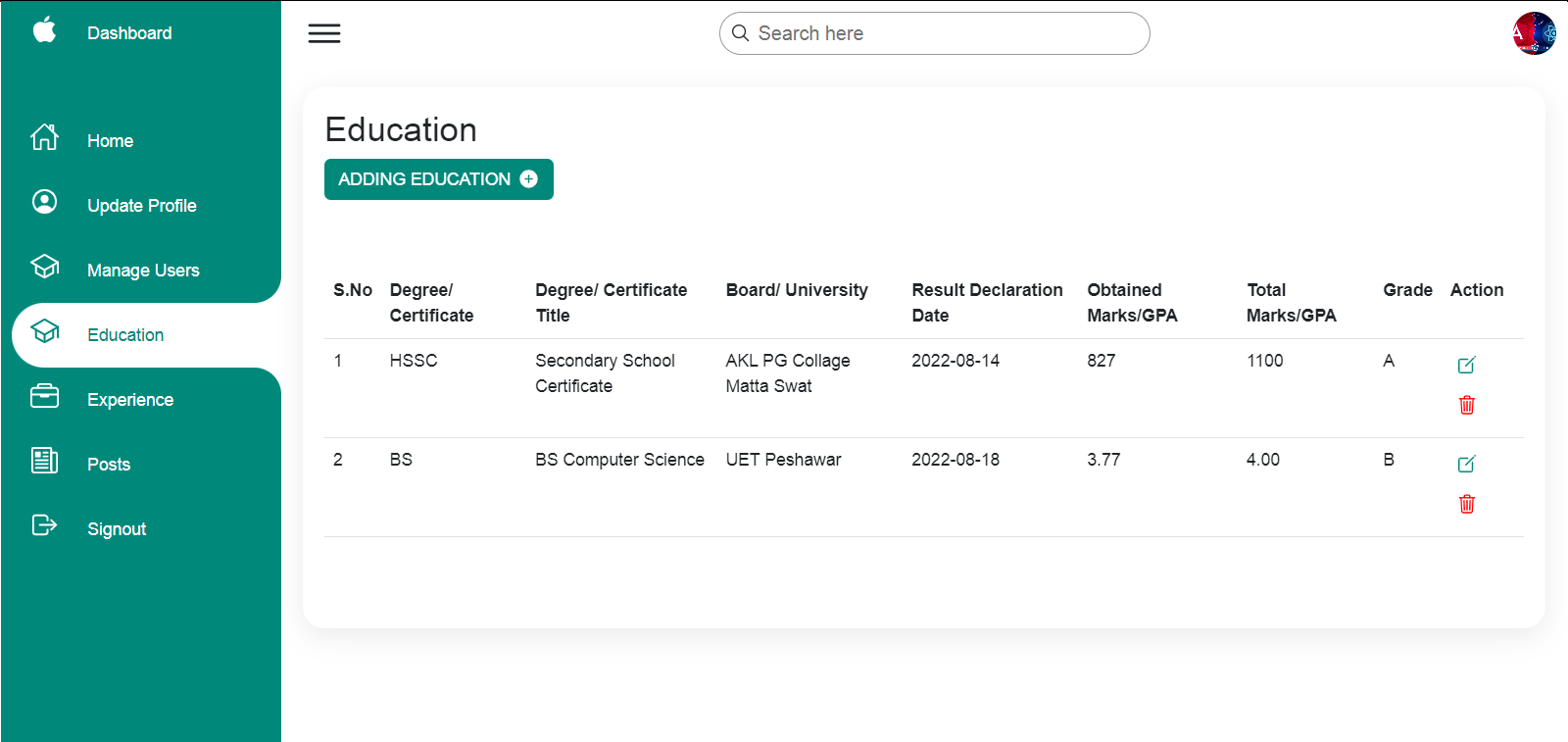Click the S.No column header
This screenshot has width=1568, height=742.
click(353, 290)
